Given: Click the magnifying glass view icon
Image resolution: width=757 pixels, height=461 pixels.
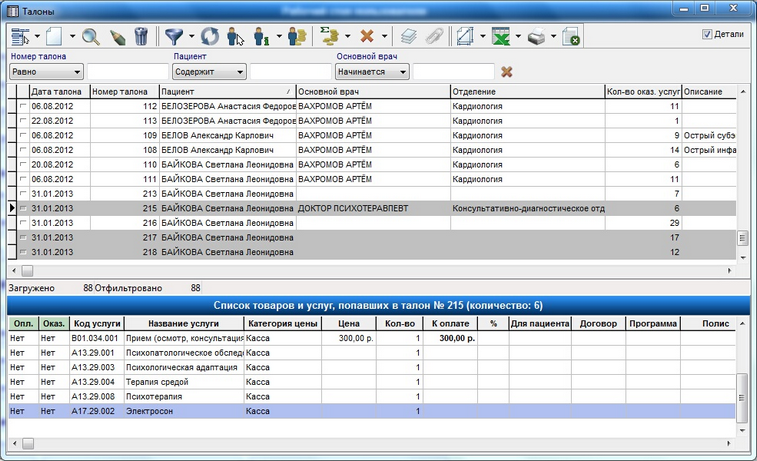Looking at the screenshot, I should point(91,36).
